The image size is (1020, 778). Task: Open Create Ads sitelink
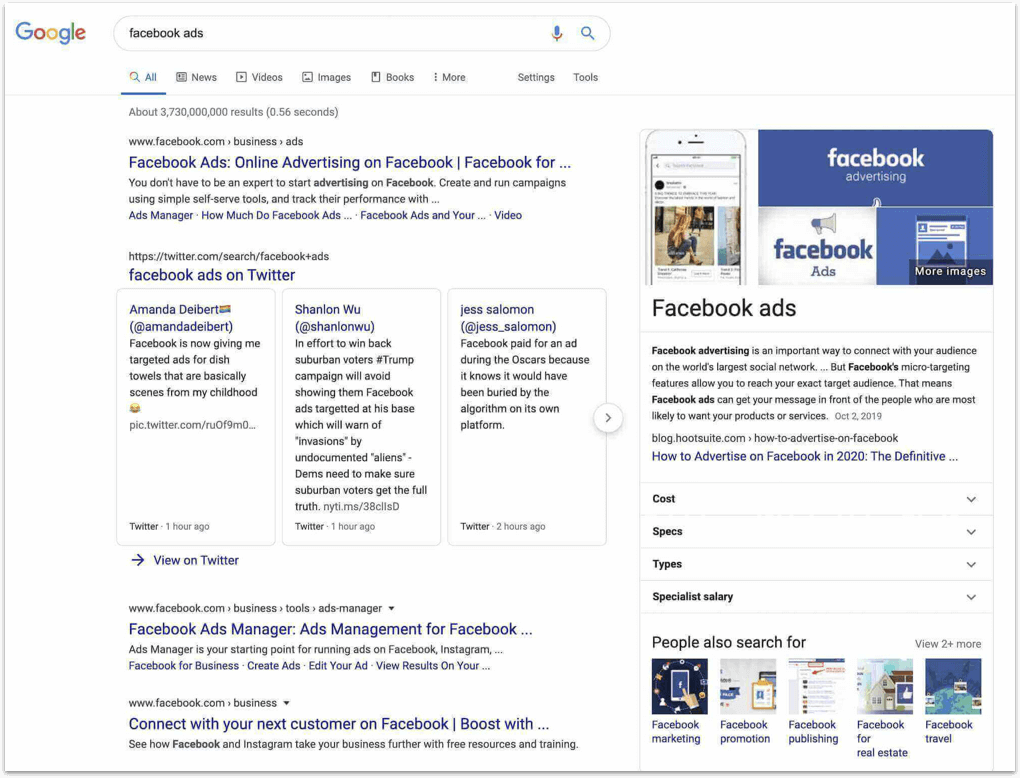(274, 666)
